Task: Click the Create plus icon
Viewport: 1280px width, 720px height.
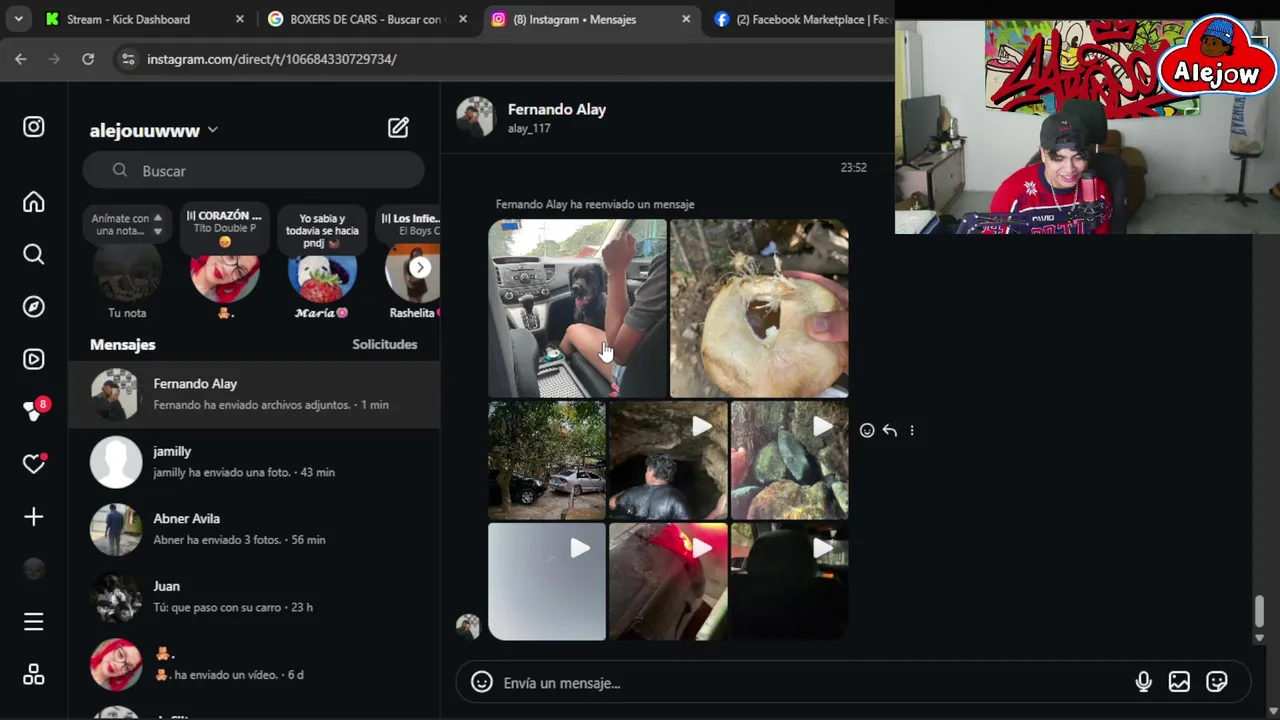Action: point(34,517)
